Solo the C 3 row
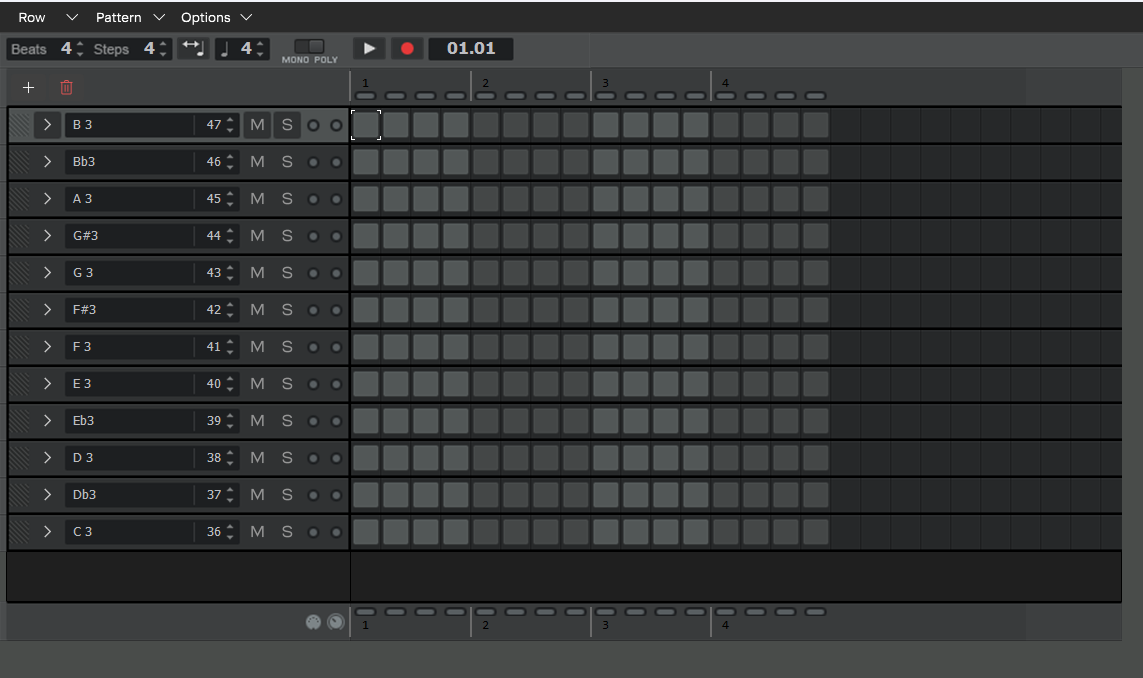 [x=287, y=531]
